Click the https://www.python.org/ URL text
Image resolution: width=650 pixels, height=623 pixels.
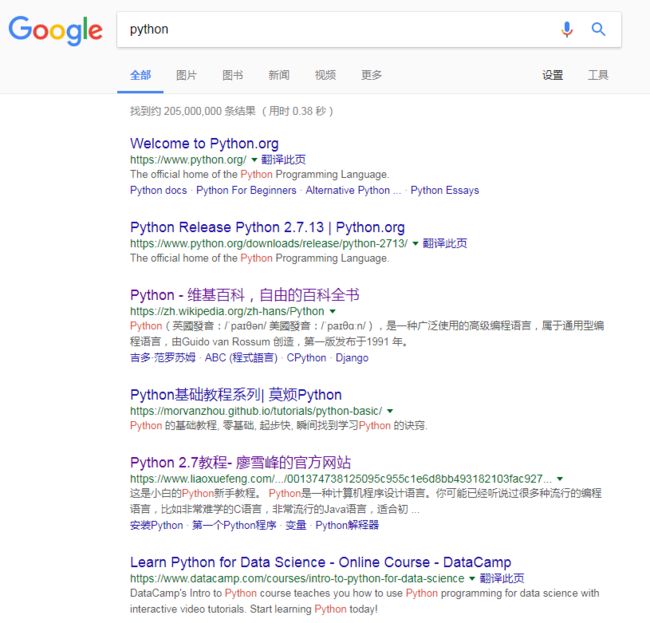(x=188, y=160)
